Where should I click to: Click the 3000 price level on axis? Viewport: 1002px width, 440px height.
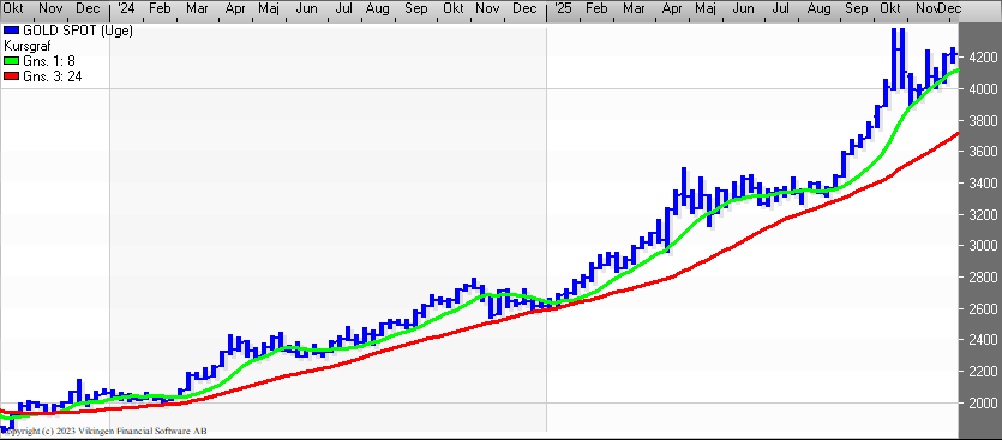pos(980,246)
